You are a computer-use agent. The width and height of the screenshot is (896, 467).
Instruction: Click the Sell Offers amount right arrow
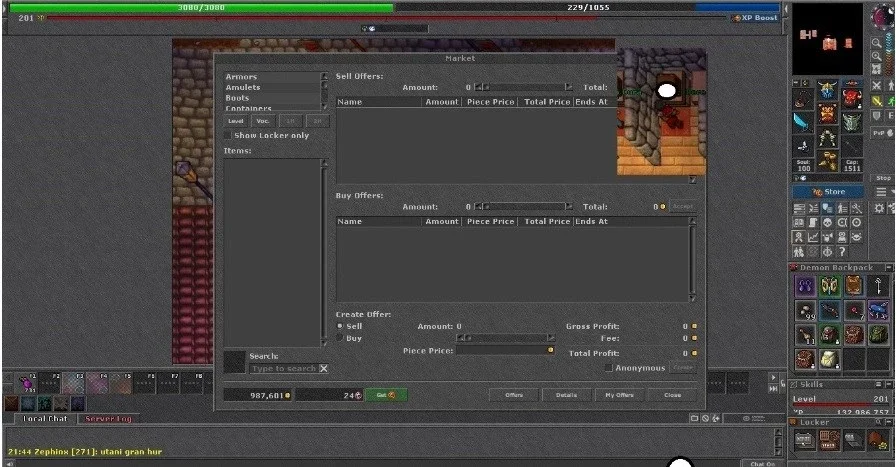[x=568, y=87]
